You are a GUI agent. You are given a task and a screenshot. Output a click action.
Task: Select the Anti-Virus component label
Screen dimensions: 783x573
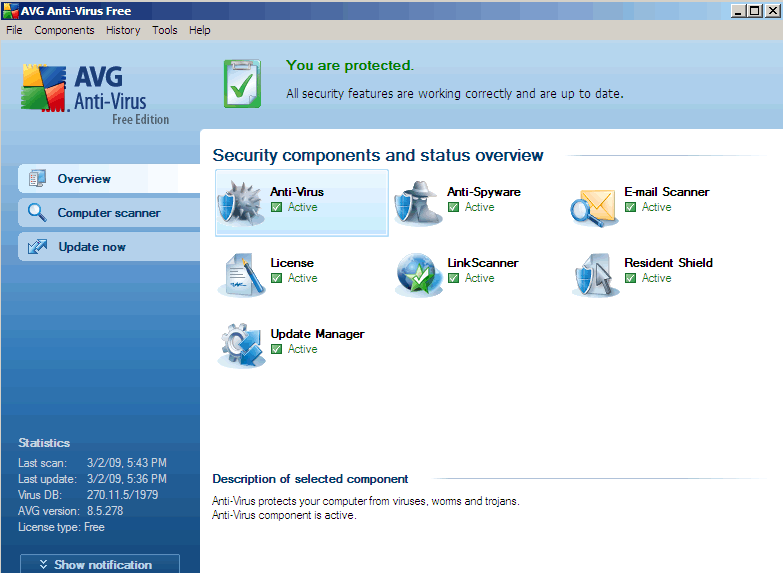297,192
